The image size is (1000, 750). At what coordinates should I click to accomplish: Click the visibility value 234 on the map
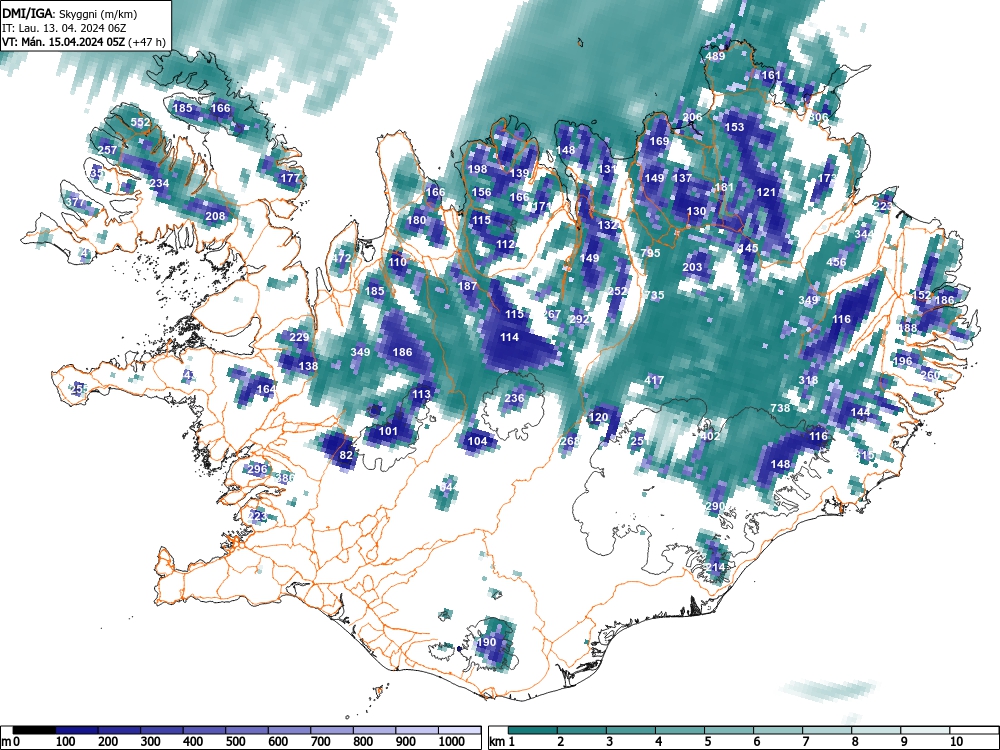(x=159, y=183)
